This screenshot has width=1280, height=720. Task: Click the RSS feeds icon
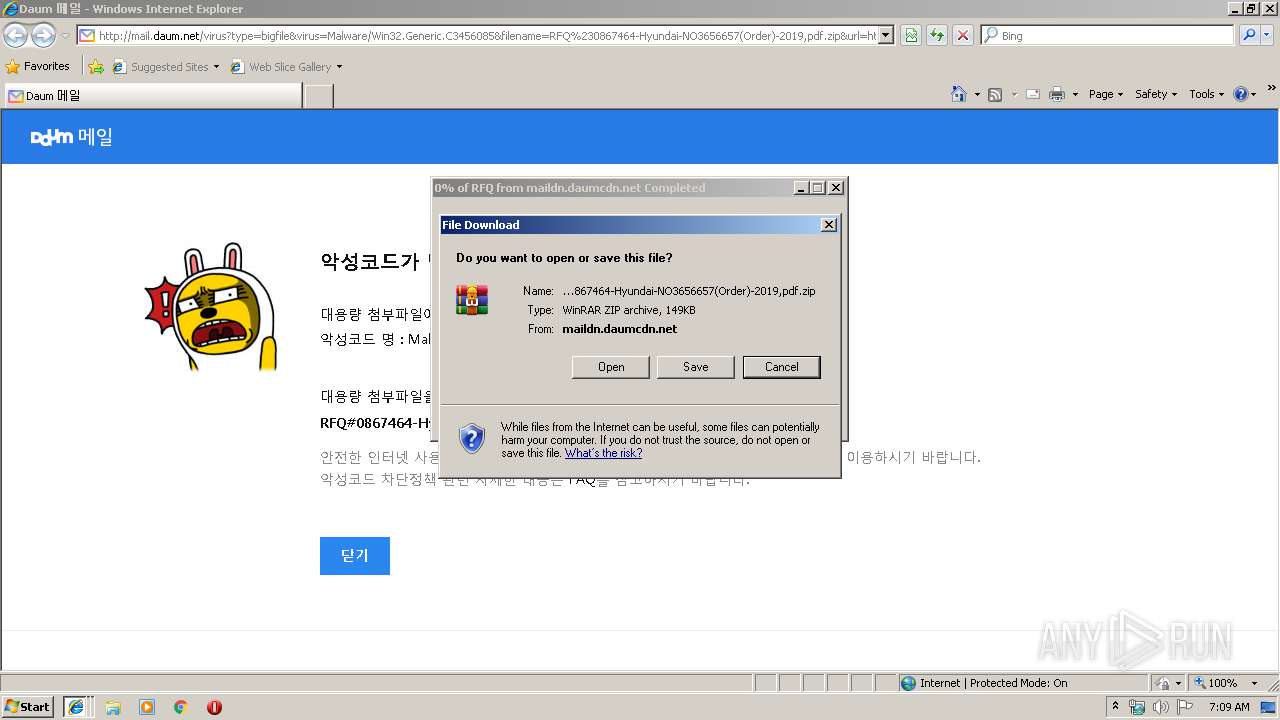click(x=995, y=94)
